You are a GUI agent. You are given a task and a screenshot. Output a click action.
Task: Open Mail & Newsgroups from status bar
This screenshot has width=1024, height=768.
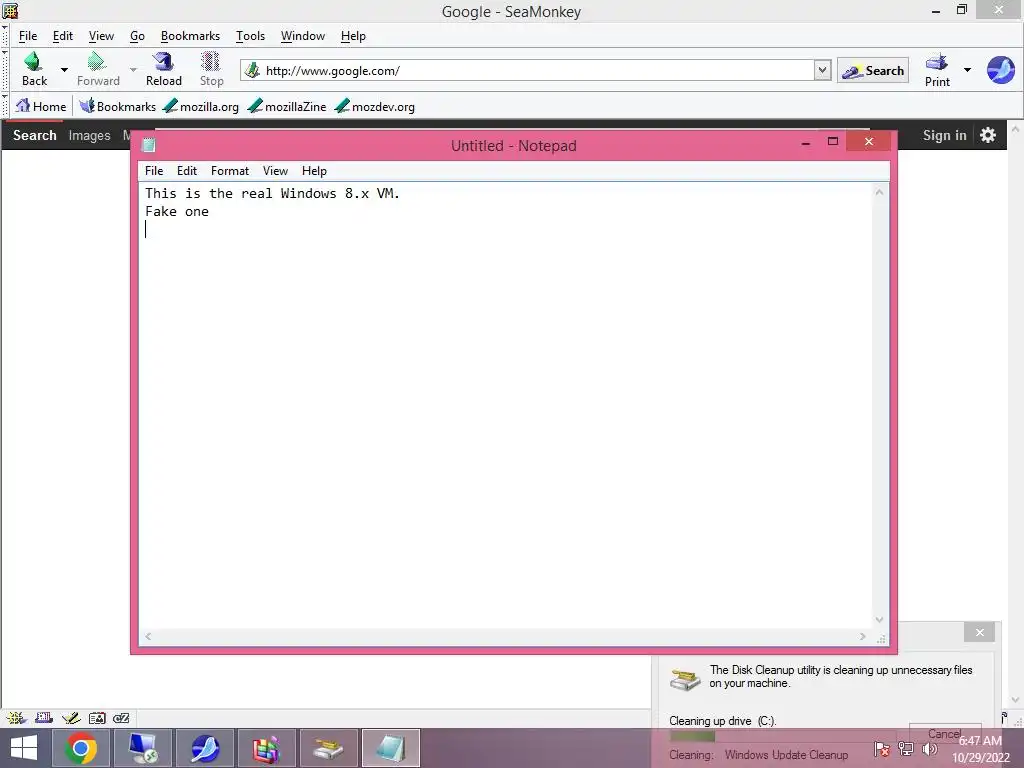[44, 718]
